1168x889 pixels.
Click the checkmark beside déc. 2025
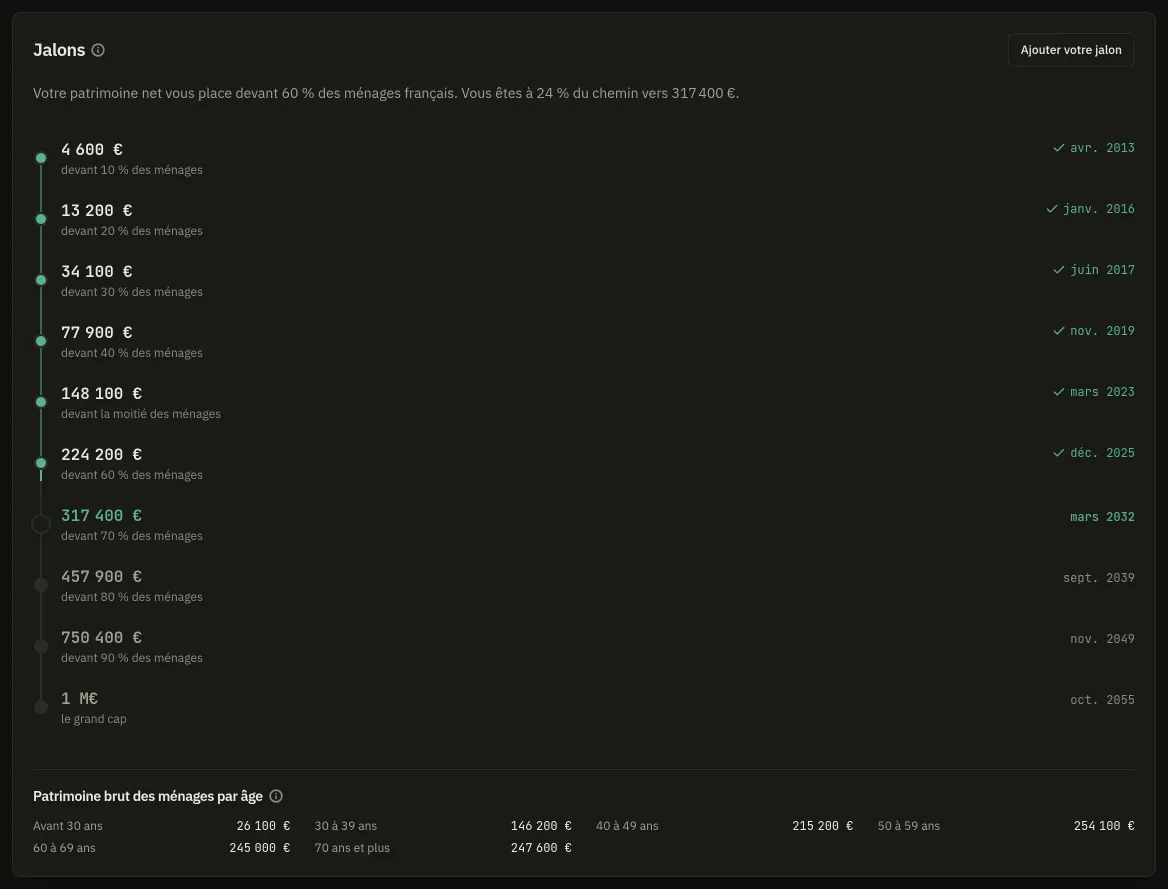click(1058, 453)
